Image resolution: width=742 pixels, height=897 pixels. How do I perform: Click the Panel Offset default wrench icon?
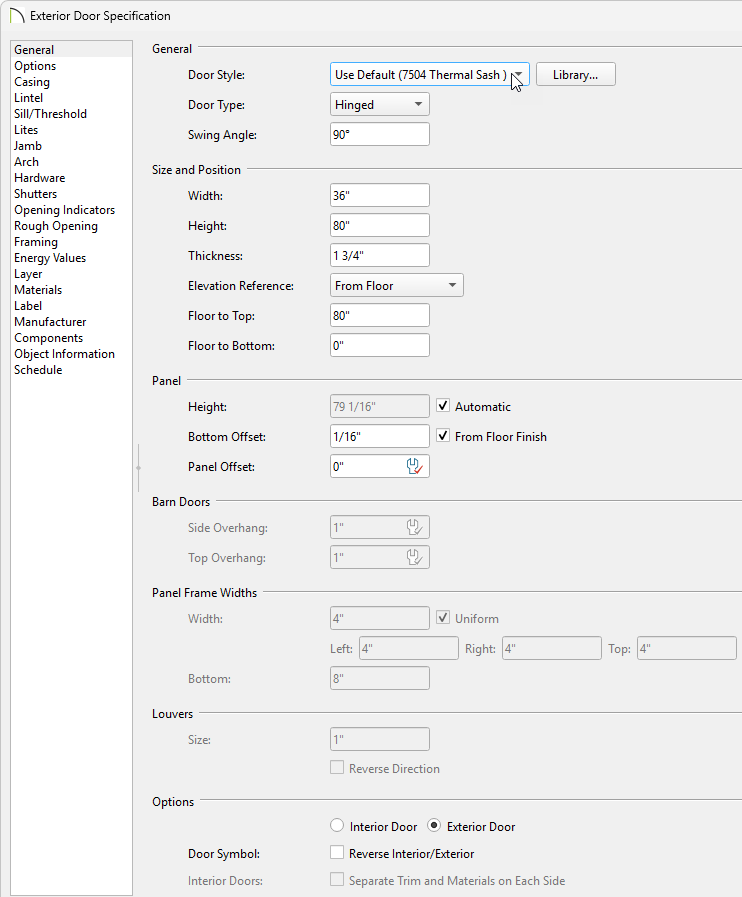tap(415, 466)
